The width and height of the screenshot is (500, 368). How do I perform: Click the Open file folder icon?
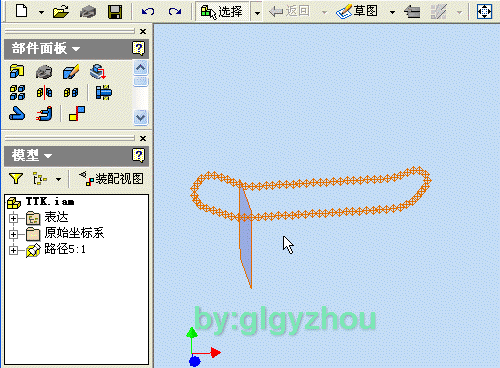(61, 12)
